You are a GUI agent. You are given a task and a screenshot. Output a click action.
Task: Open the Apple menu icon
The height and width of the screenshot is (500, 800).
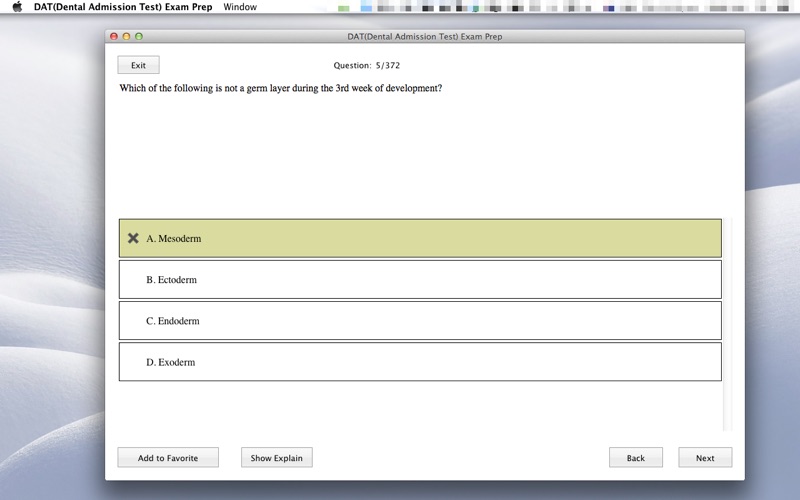tap(17, 7)
